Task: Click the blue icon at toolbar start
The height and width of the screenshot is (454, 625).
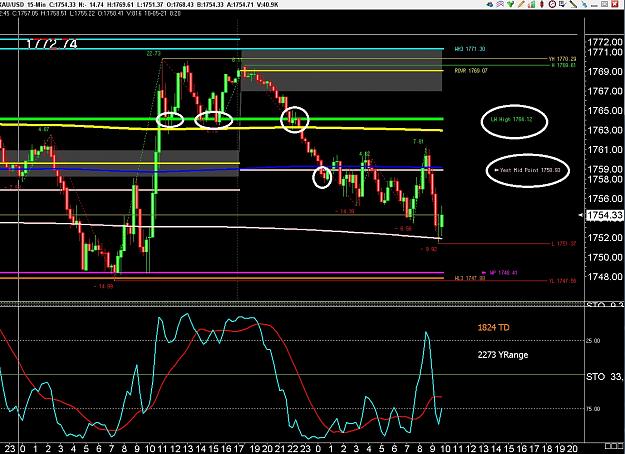Action: 490,4
